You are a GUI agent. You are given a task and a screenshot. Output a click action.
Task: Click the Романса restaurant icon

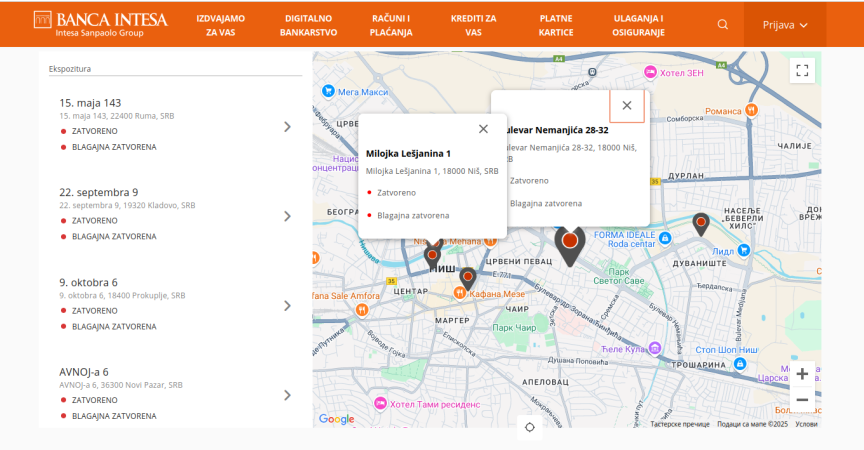tap(750, 110)
